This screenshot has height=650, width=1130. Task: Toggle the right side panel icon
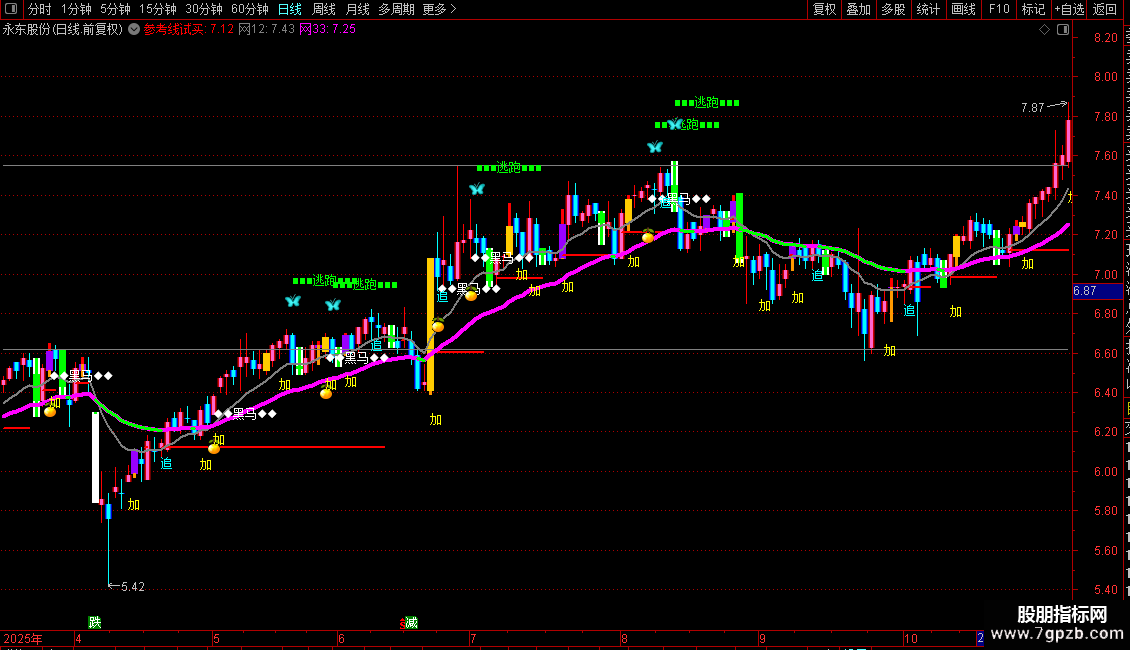[x=1063, y=30]
